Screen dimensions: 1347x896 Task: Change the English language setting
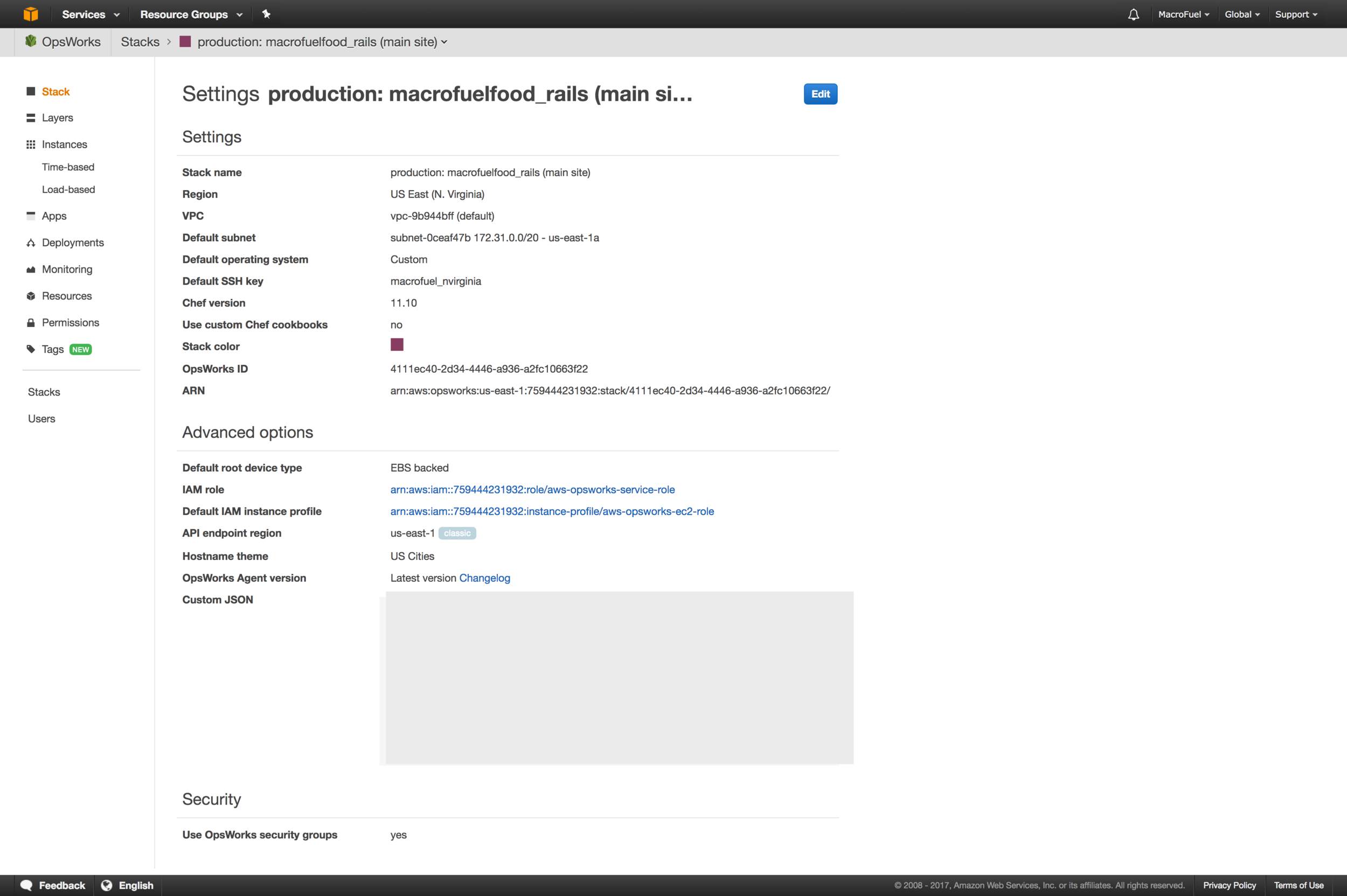click(136, 885)
